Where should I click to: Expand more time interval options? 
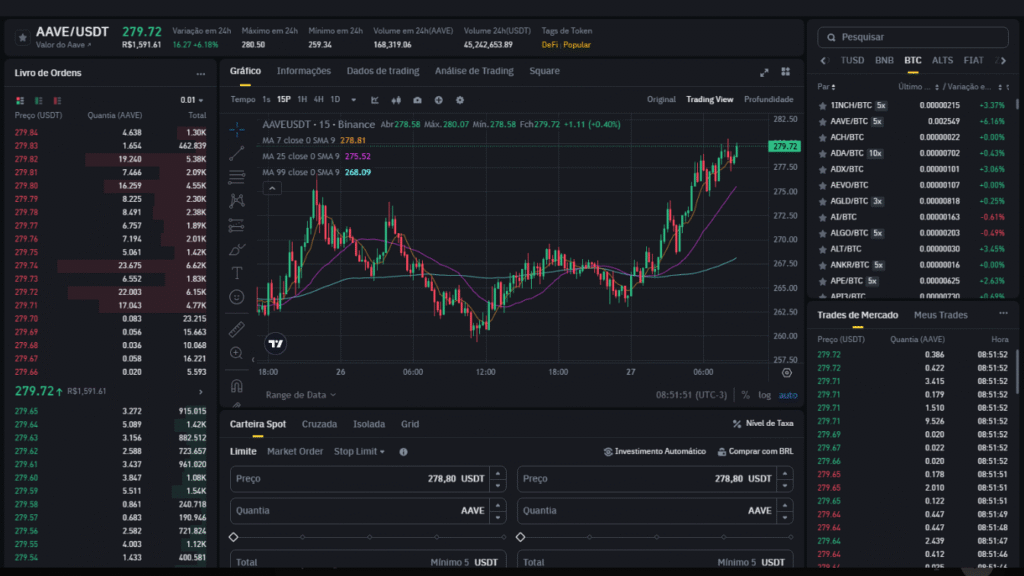tap(353, 100)
